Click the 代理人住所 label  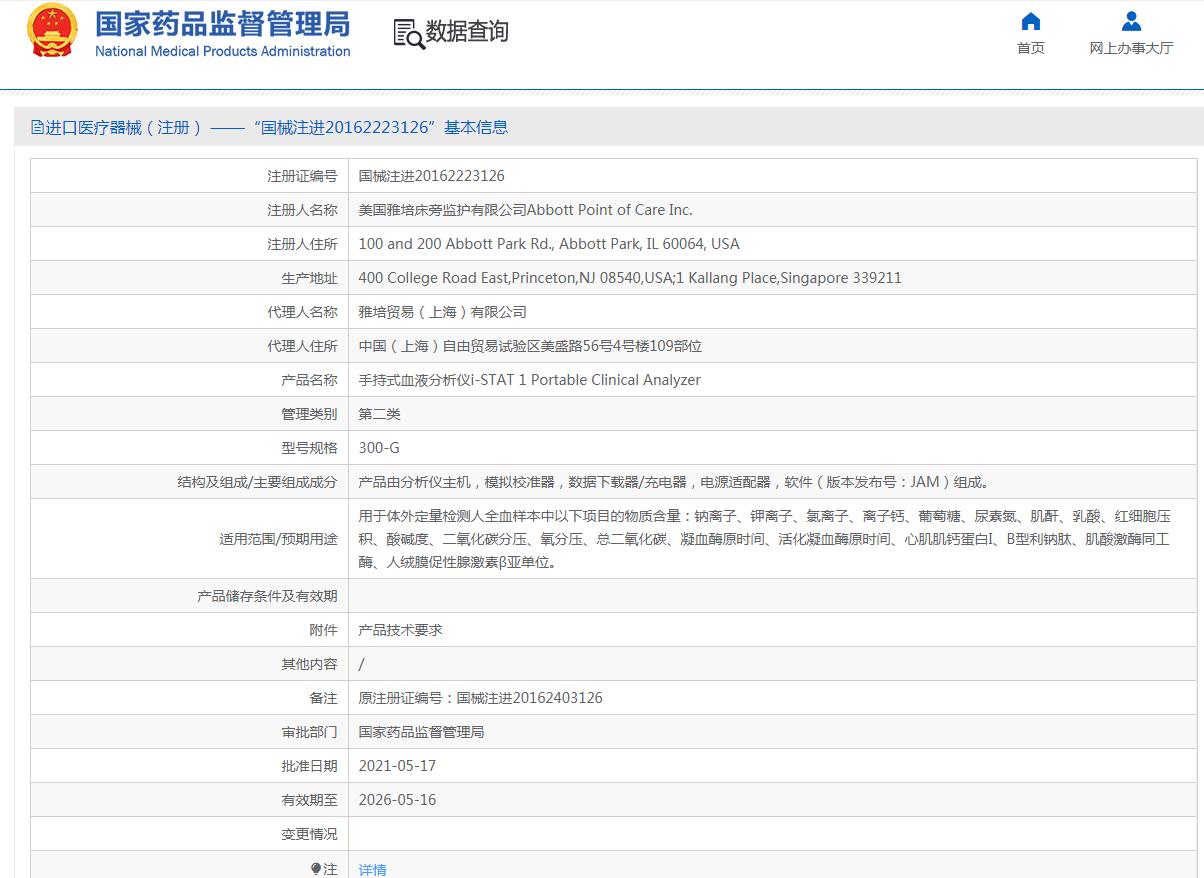(302, 346)
